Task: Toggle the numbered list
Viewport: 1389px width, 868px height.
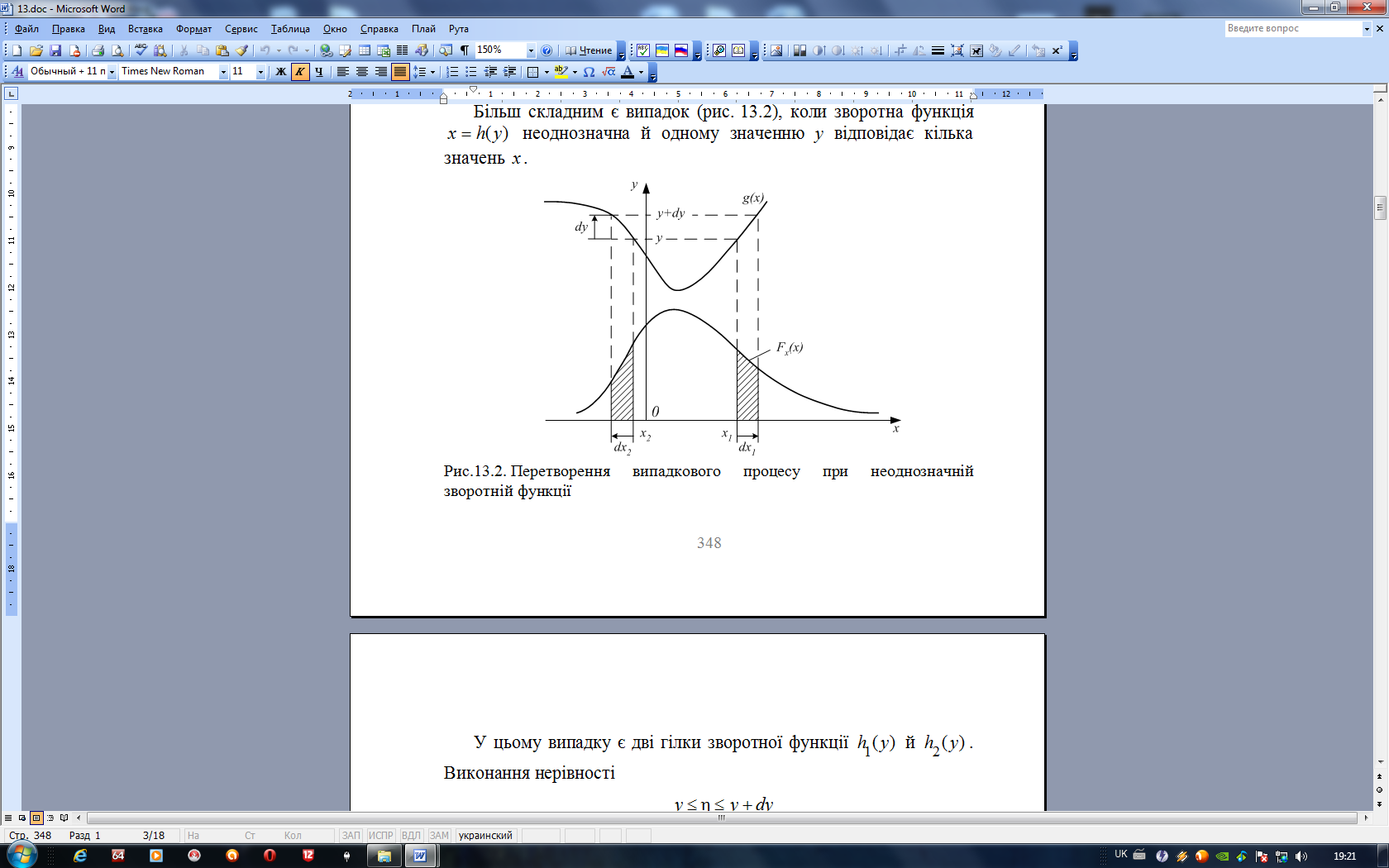Action: click(x=452, y=72)
